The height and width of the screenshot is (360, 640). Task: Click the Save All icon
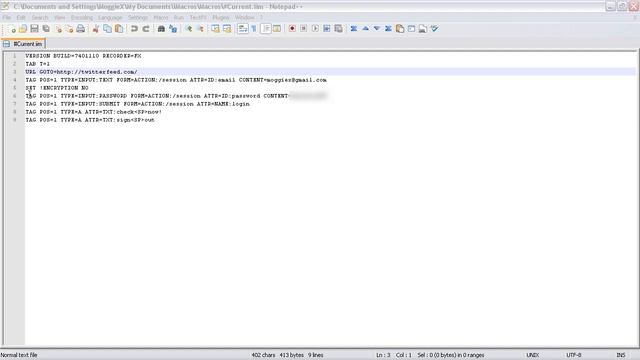click(46, 29)
